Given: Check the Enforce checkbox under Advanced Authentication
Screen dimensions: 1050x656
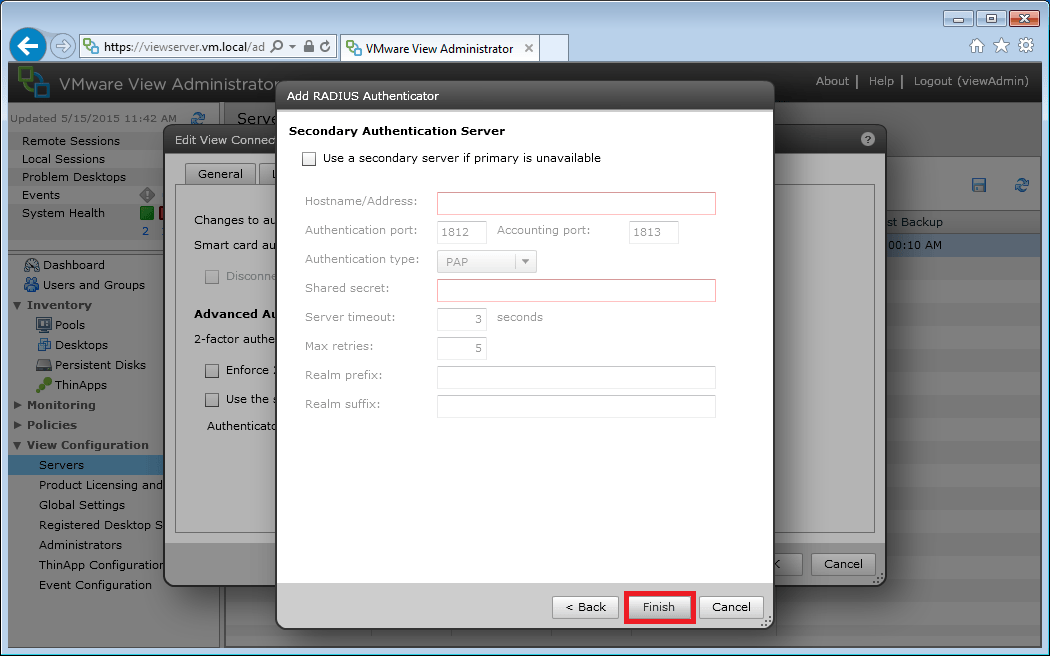Looking at the screenshot, I should coord(212,371).
